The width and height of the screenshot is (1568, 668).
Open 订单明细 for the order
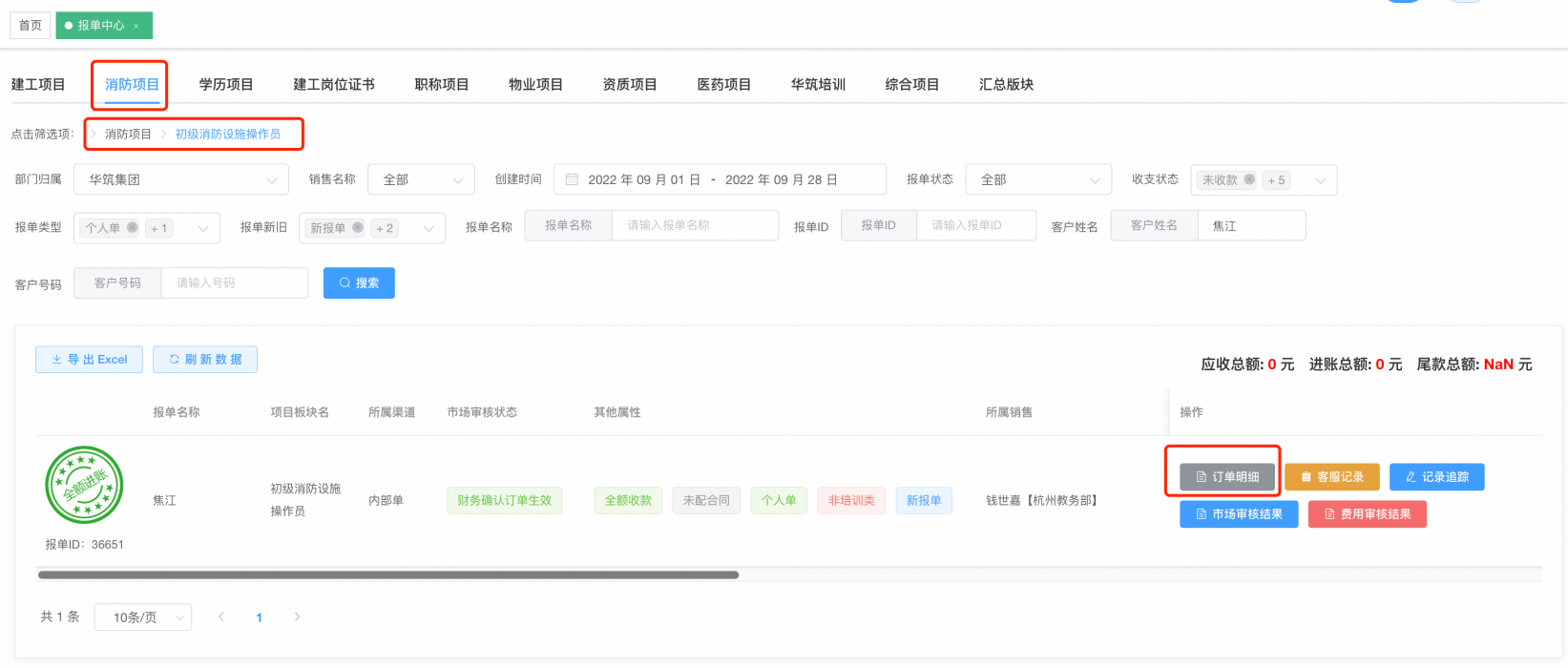1226,476
